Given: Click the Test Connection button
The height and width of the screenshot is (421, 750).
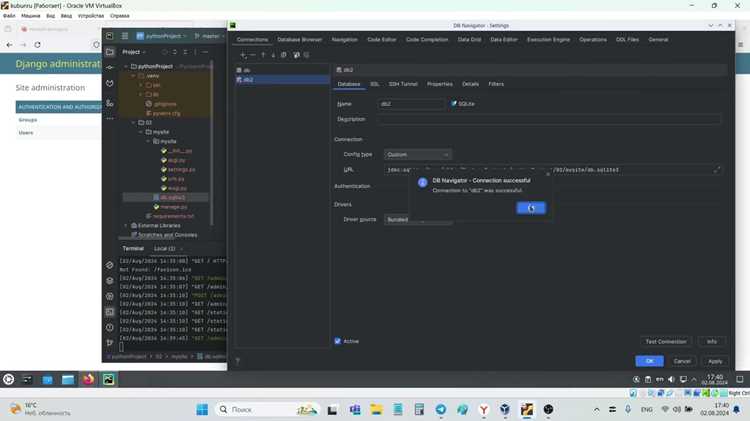Looking at the screenshot, I should pyautogui.click(x=666, y=342).
